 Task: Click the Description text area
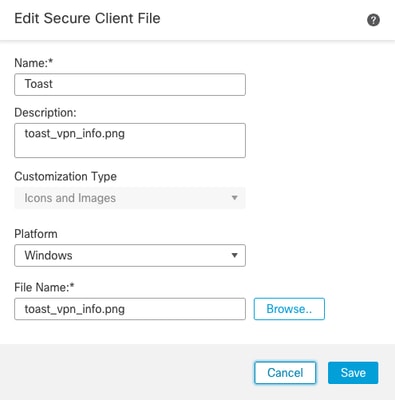[x=130, y=140]
